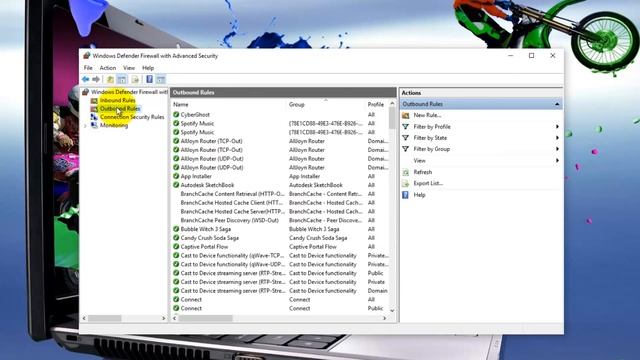Open the File menu
Image resolution: width=640 pixels, height=360 pixels.
(88, 68)
